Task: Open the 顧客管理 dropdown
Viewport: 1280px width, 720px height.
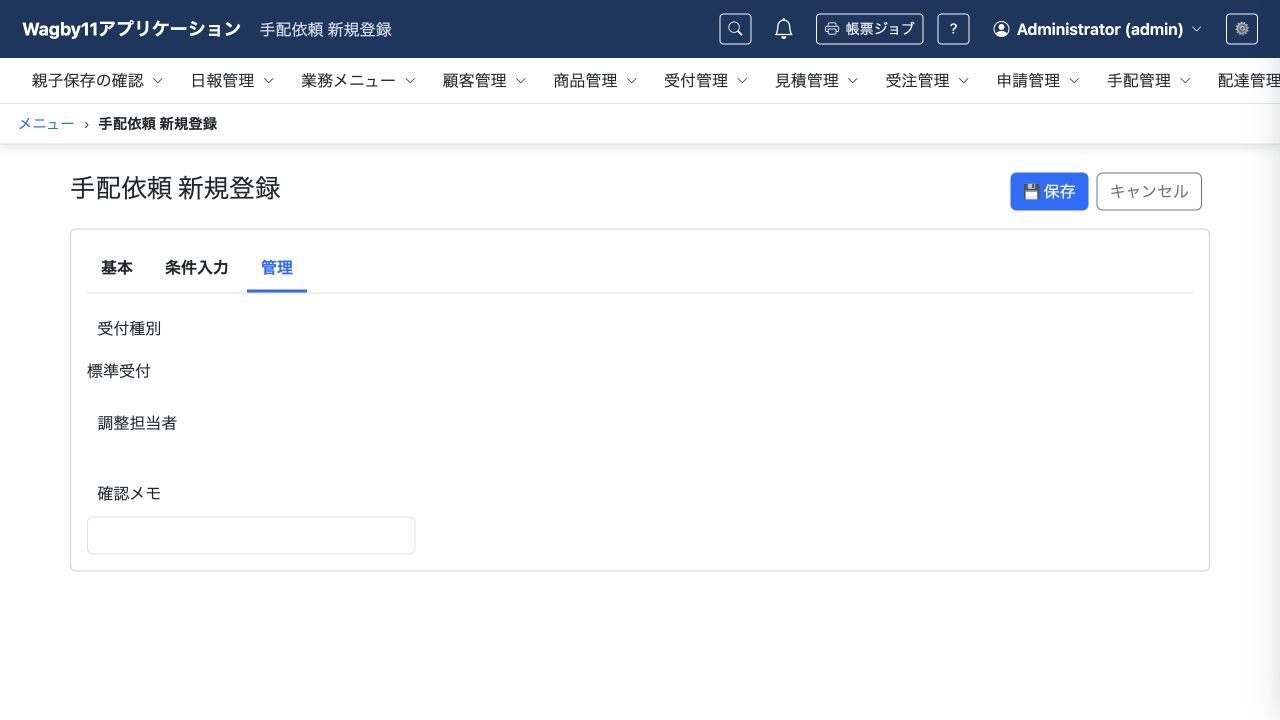Action: (x=484, y=81)
